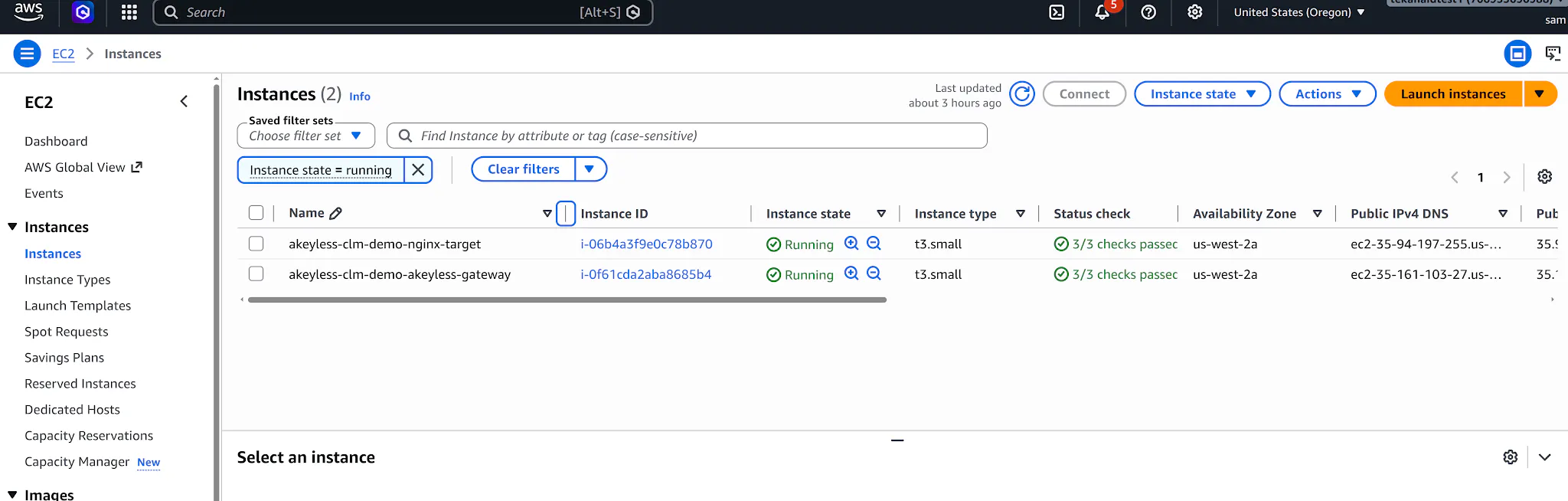The width and height of the screenshot is (1568, 501).
Task: Sort by Availability Zone column arrow
Action: tap(1318, 214)
